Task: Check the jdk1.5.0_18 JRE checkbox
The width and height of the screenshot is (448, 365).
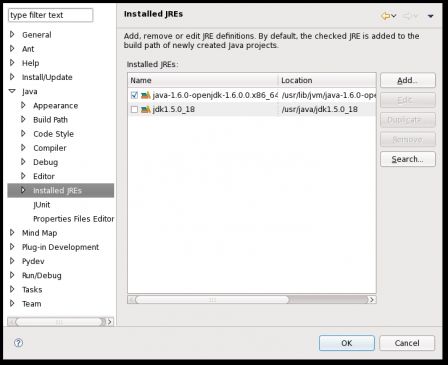Action: coord(134,109)
